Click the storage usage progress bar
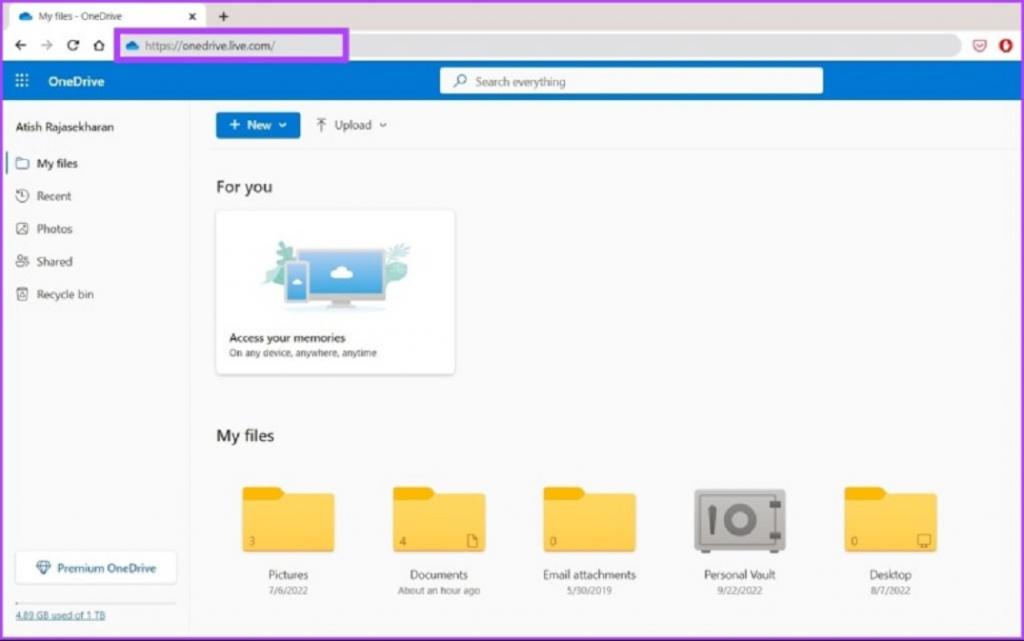Screen dimensions: 1024x641 96,603
